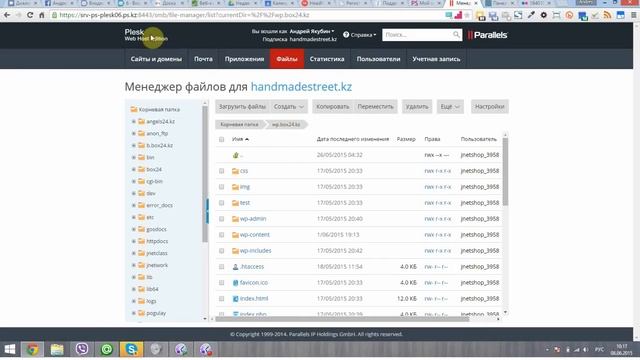Open the Сайты и домены tab
Screen dimensions: 640x360
click(156, 59)
